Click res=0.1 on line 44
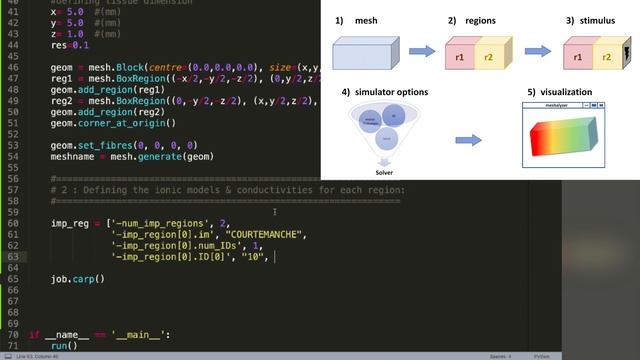Image resolution: width=640 pixels, height=360 pixels. point(70,45)
